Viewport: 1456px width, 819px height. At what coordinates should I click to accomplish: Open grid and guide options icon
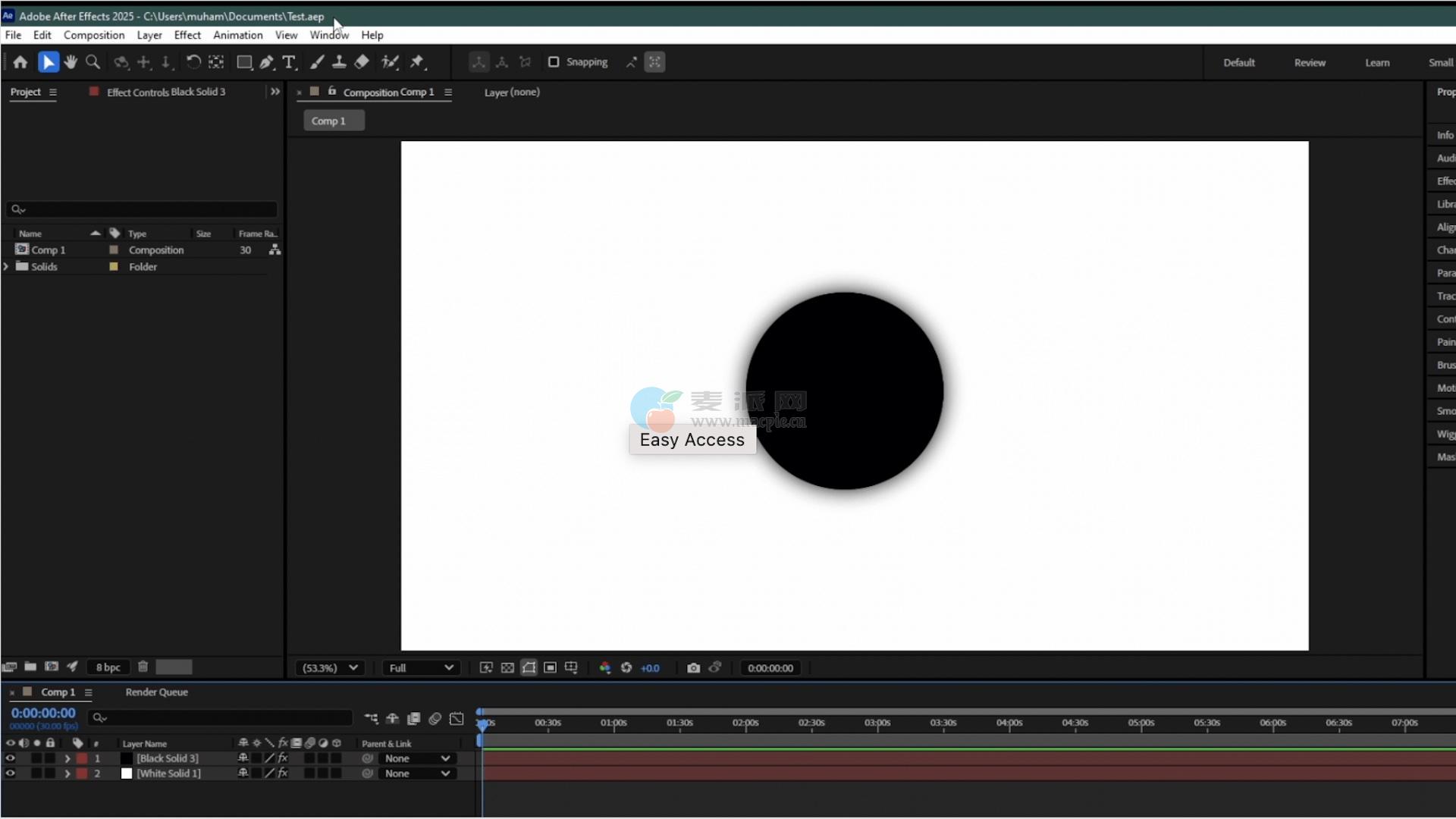point(571,668)
